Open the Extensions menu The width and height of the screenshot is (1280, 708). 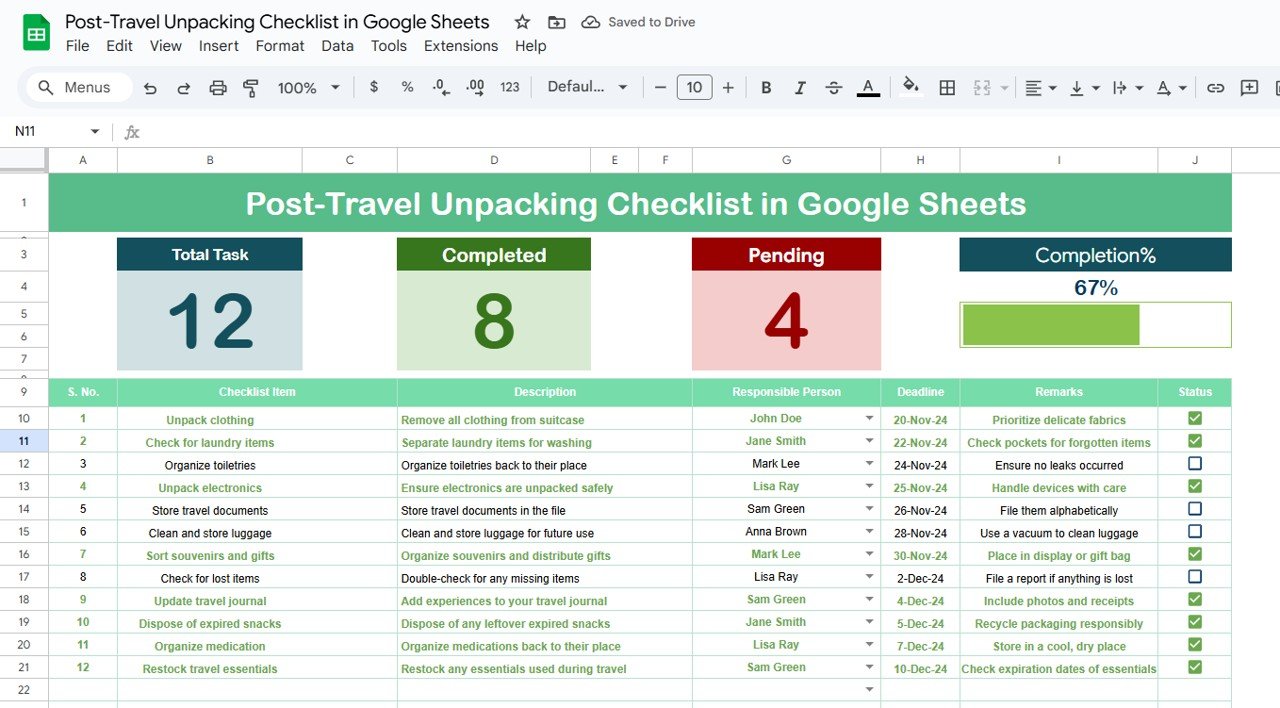coord(461,46)
